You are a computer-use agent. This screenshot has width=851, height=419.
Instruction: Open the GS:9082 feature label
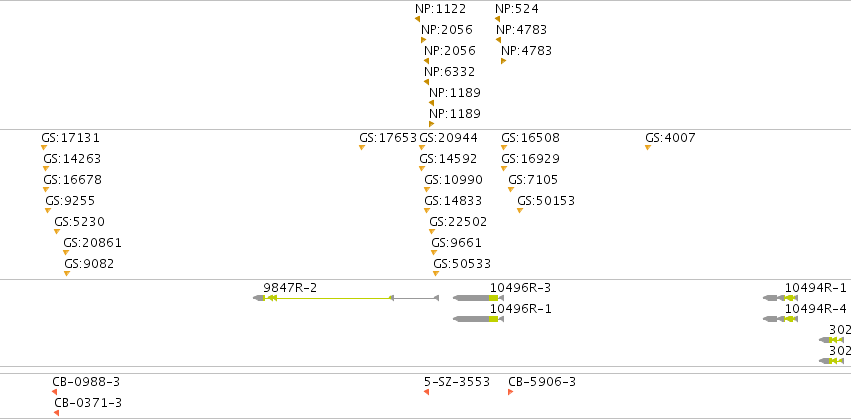[x=89, y=264]
